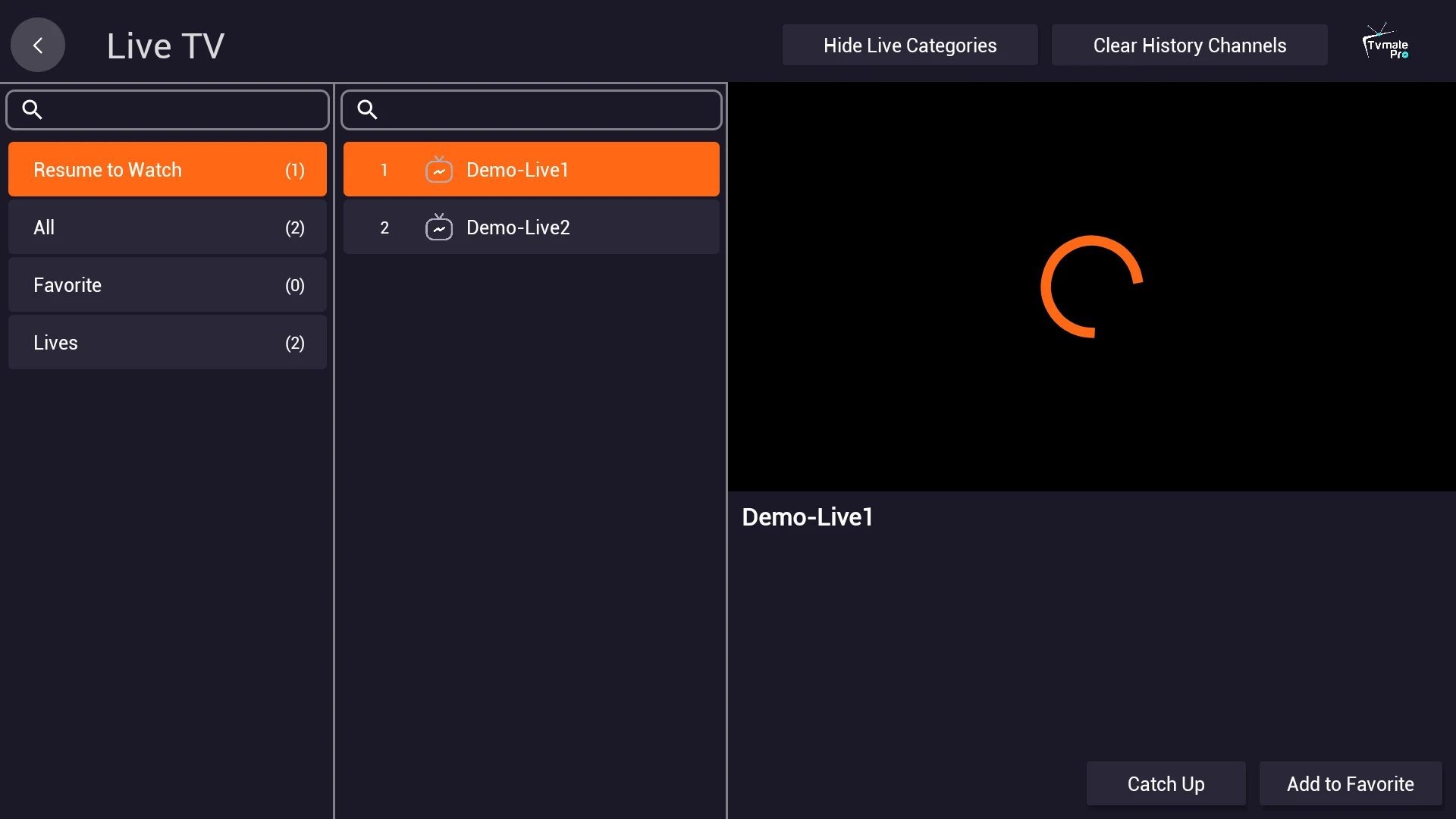Click the Live TV heading

click(x=165, y=45)
